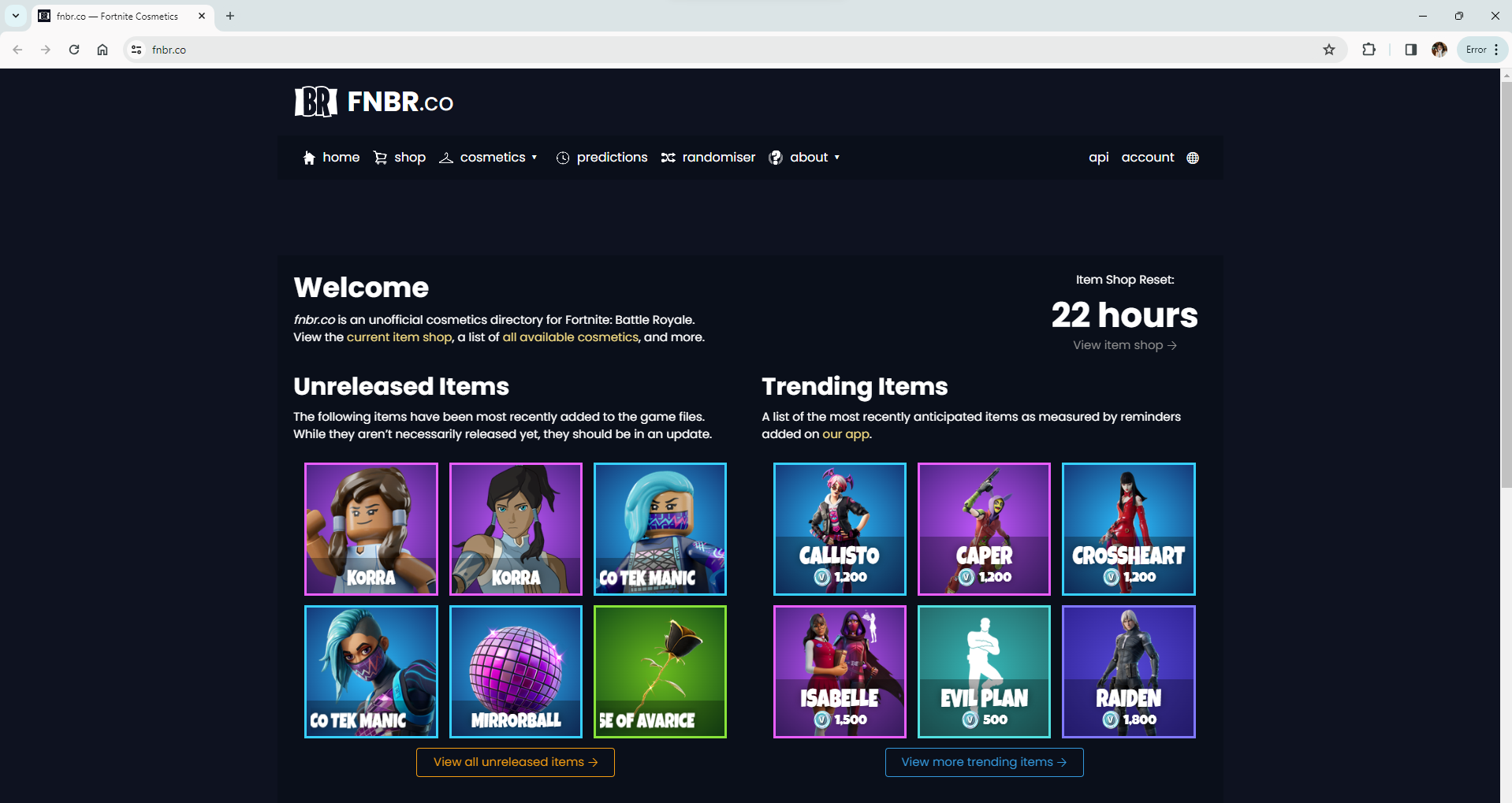Open the Rose of Avarice green card
The height and width of the screenshot is (803, 1512).
click(660, 671)
